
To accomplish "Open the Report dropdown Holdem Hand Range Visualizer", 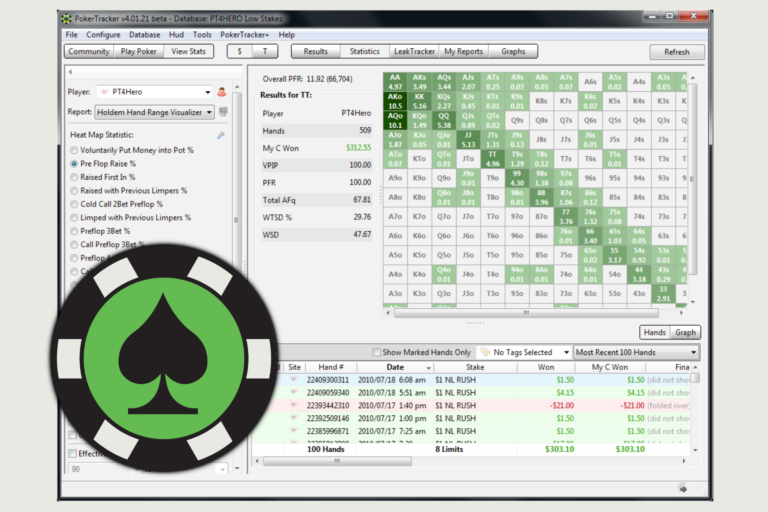I will coord(154,112).
